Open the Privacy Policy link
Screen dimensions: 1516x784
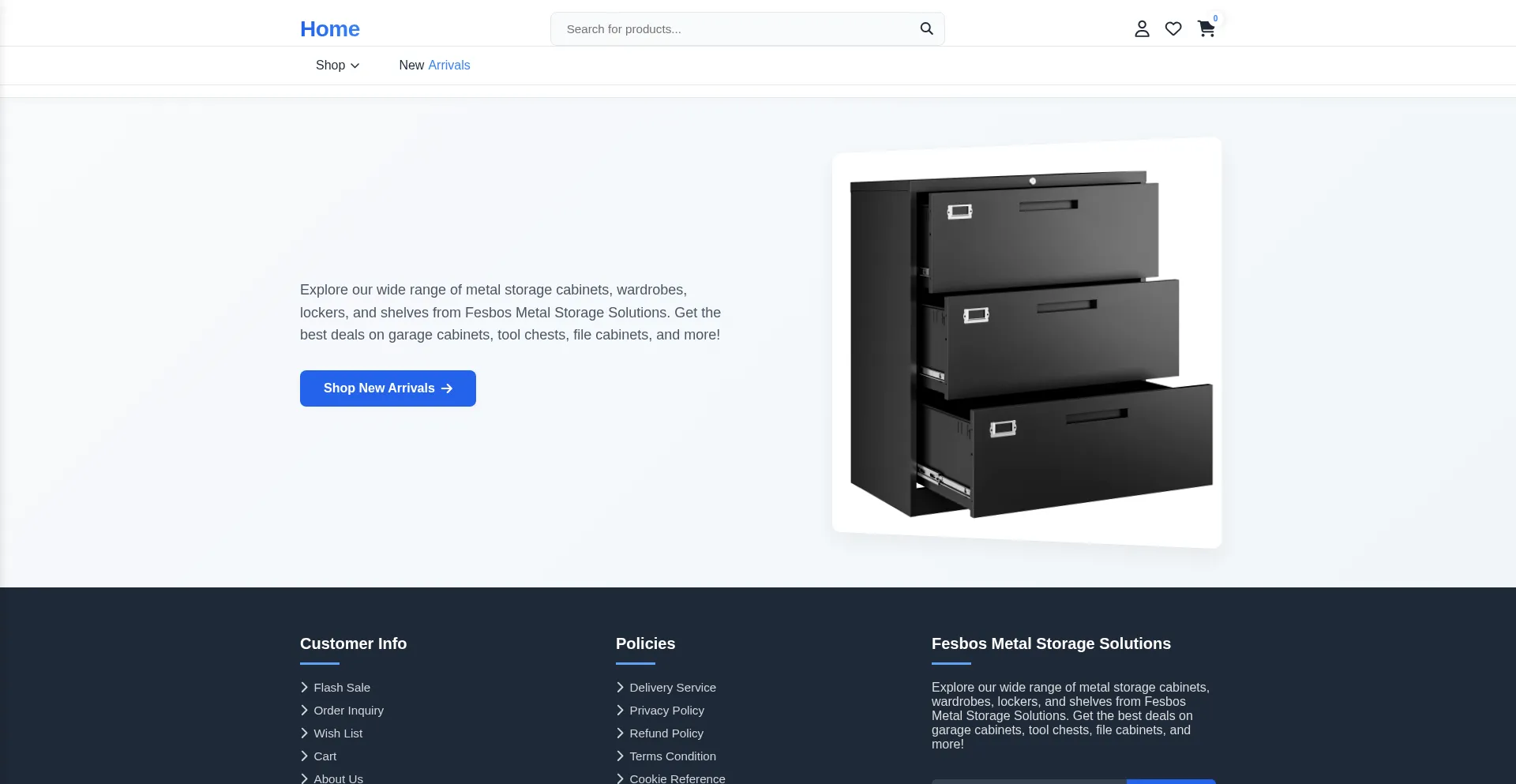[666, 711]
